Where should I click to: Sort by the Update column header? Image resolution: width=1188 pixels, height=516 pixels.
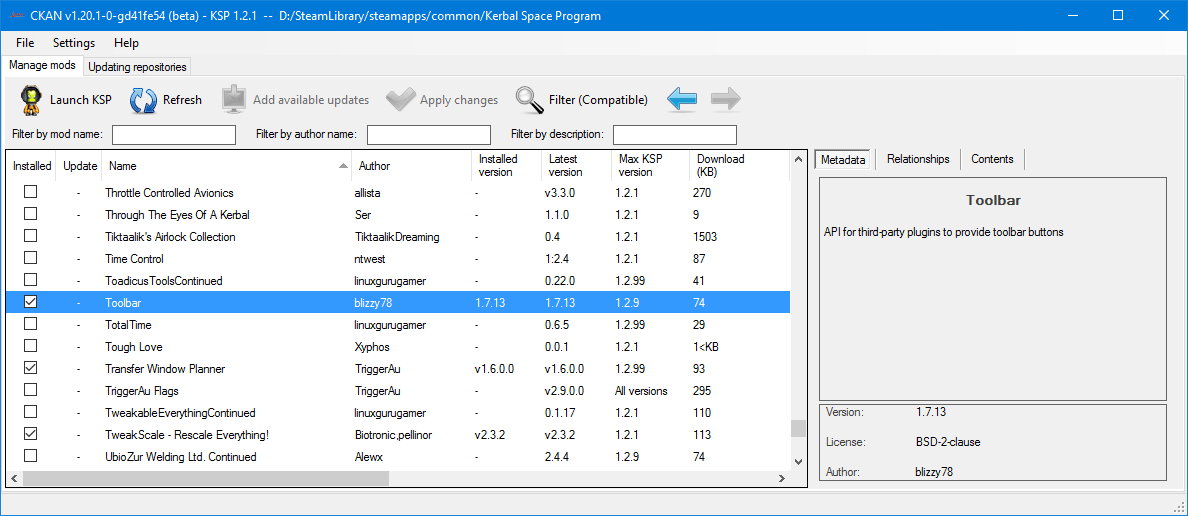coord(80,166)
